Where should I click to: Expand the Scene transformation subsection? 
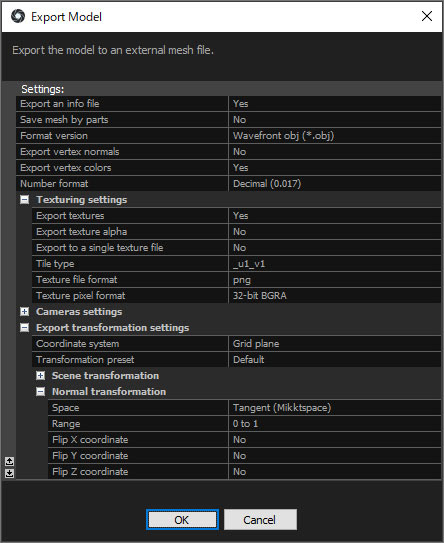click(41, 376)
